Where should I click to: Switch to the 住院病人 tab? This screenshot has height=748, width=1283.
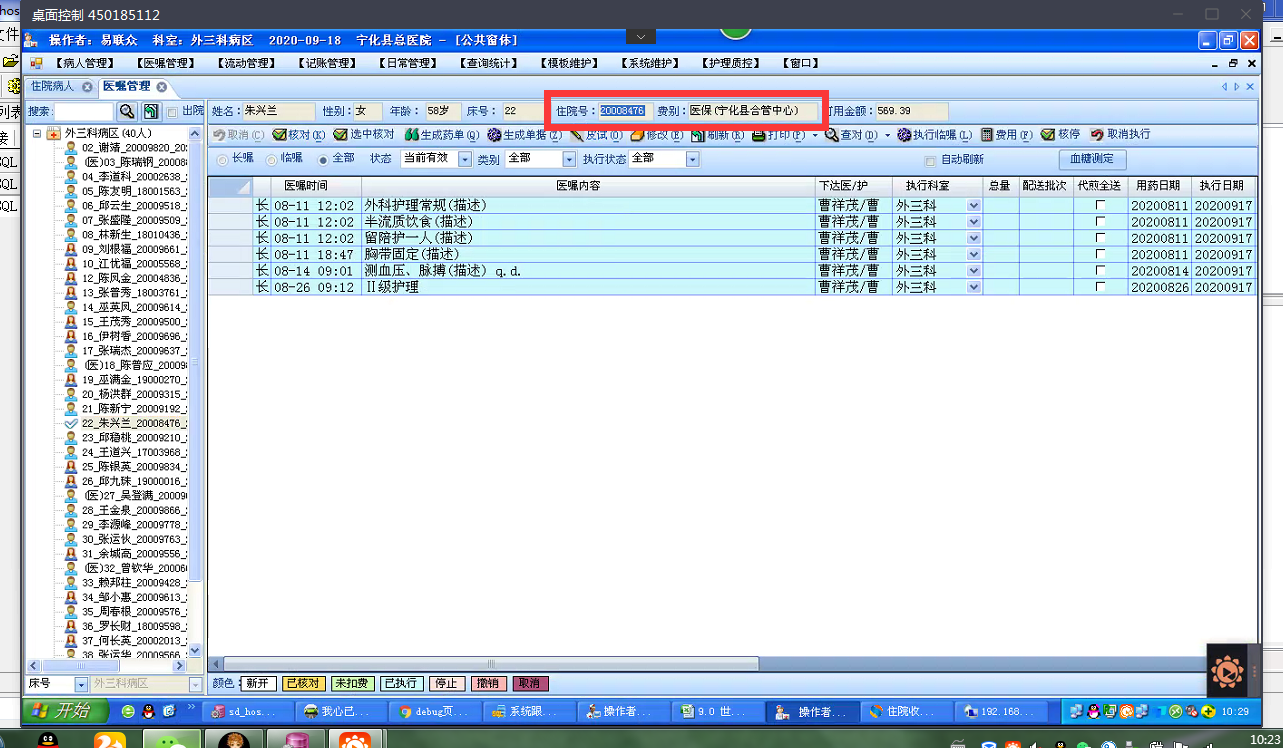pyautogui.click(x=52, y=87)
